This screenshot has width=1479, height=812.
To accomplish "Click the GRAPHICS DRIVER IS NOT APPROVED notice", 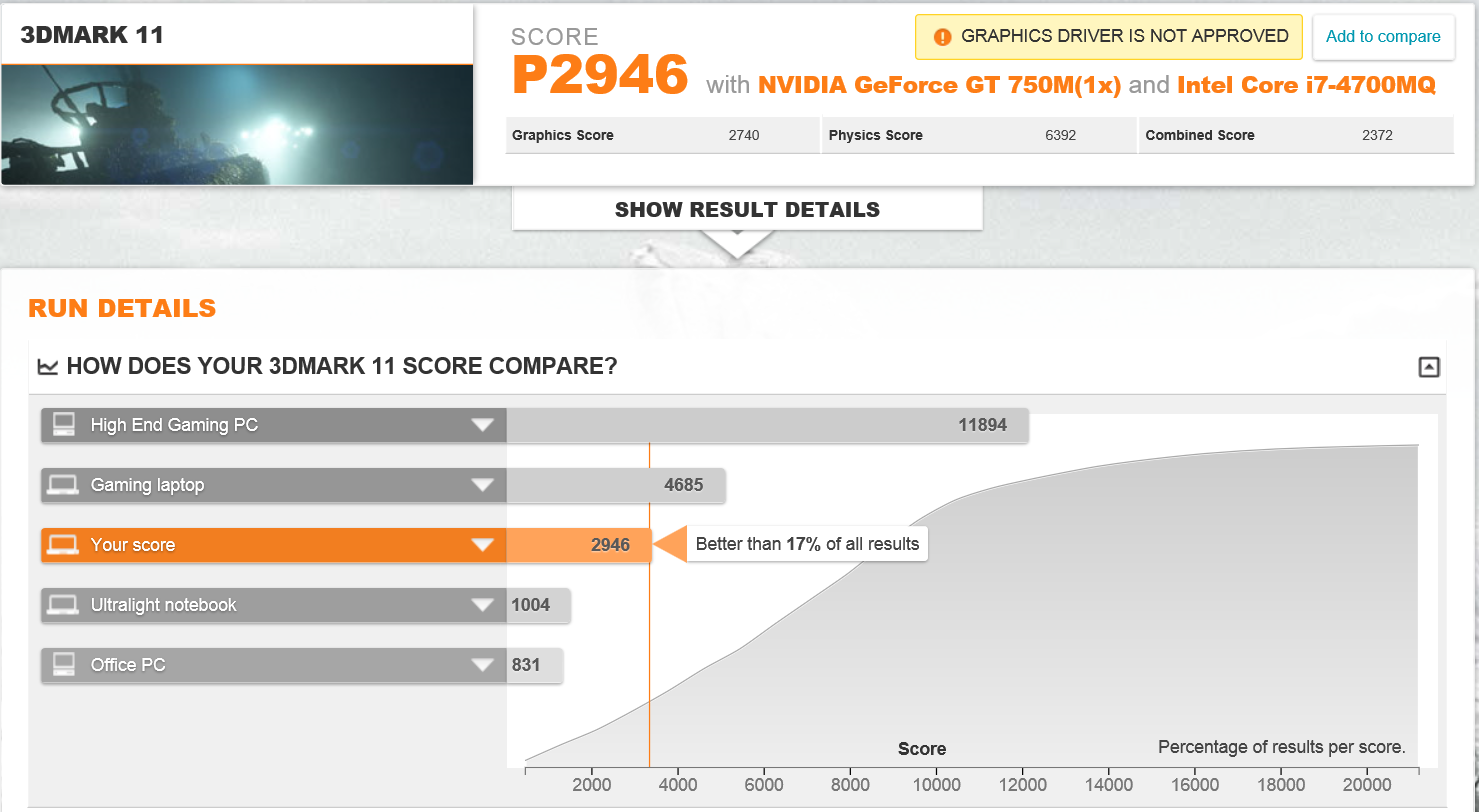I will tap(1109, 37).
